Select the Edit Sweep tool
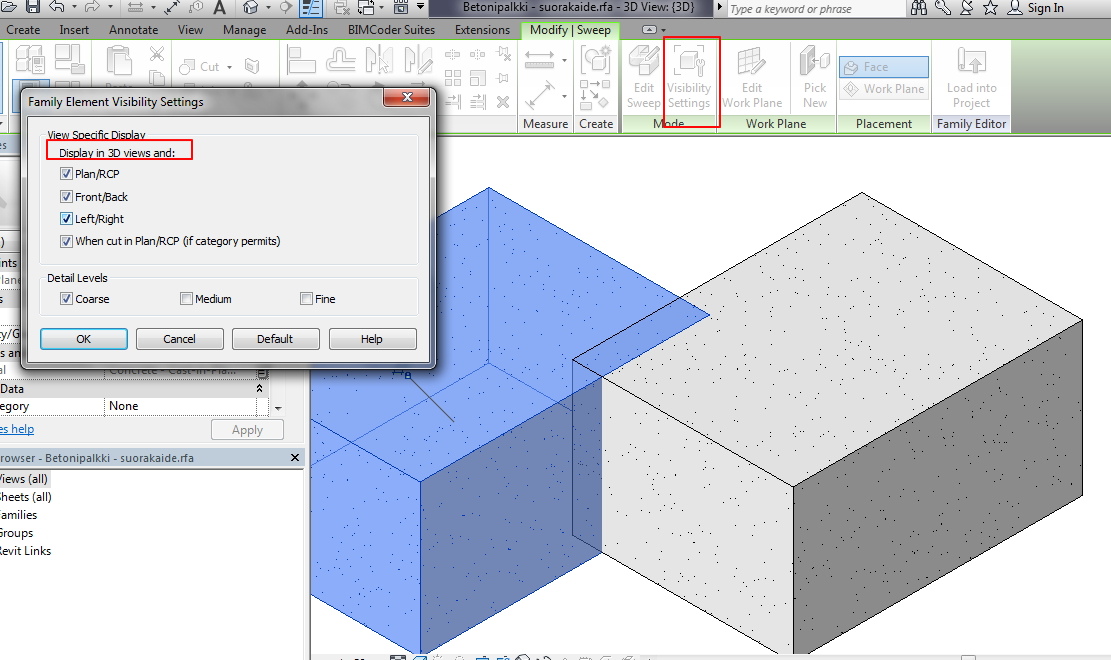Image resolution: width=1111 pixels, height=660 pixels. (643, 78)
